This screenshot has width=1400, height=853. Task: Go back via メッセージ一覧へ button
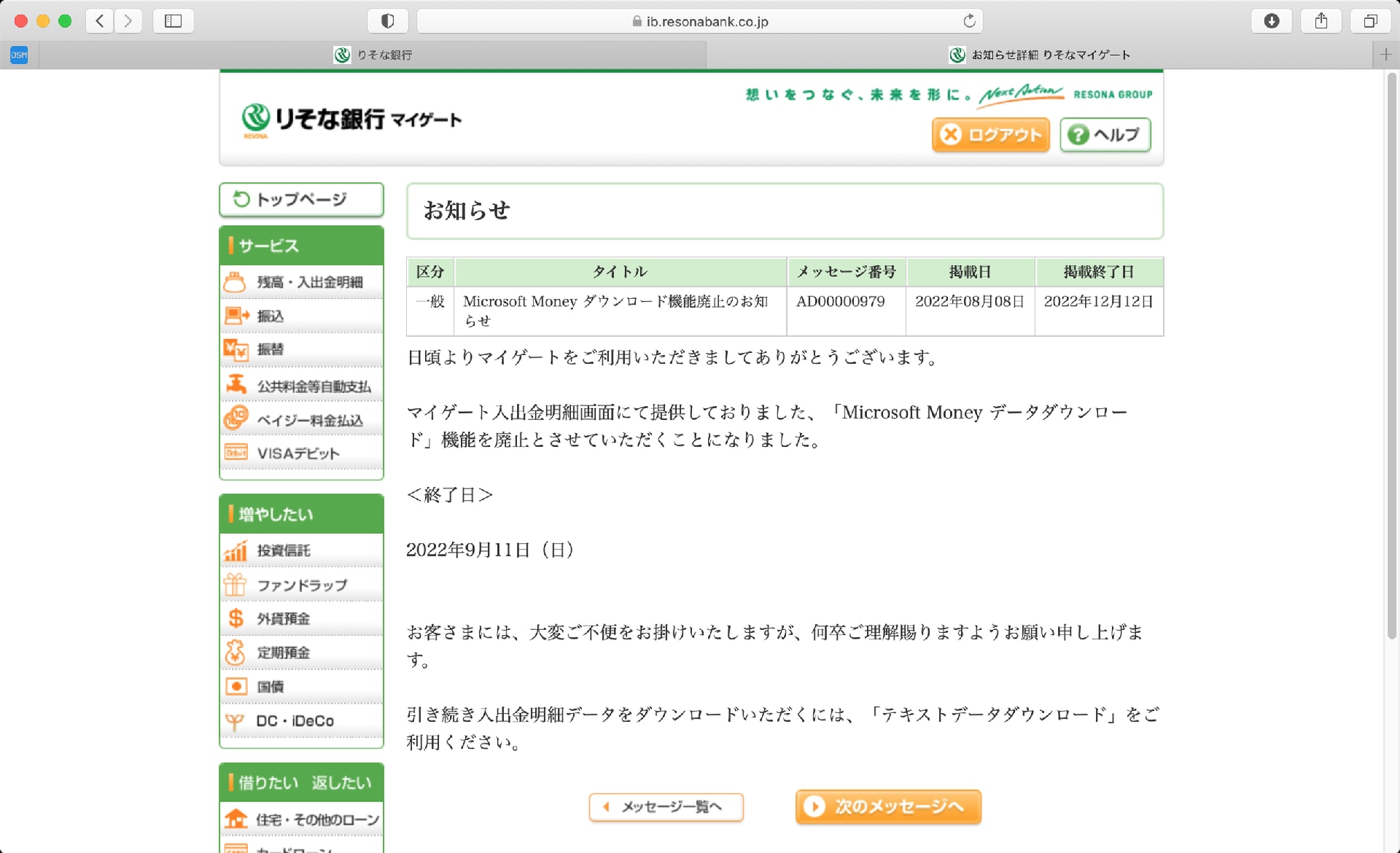click(x=666, y=807)
